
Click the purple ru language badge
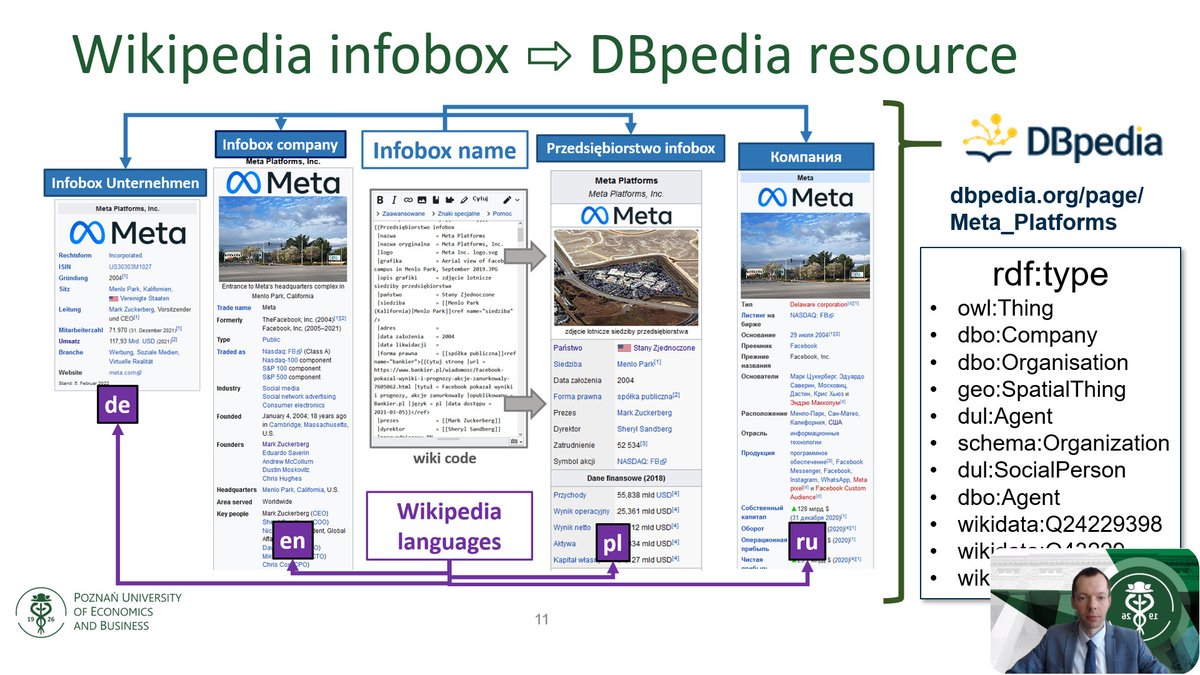807,543
